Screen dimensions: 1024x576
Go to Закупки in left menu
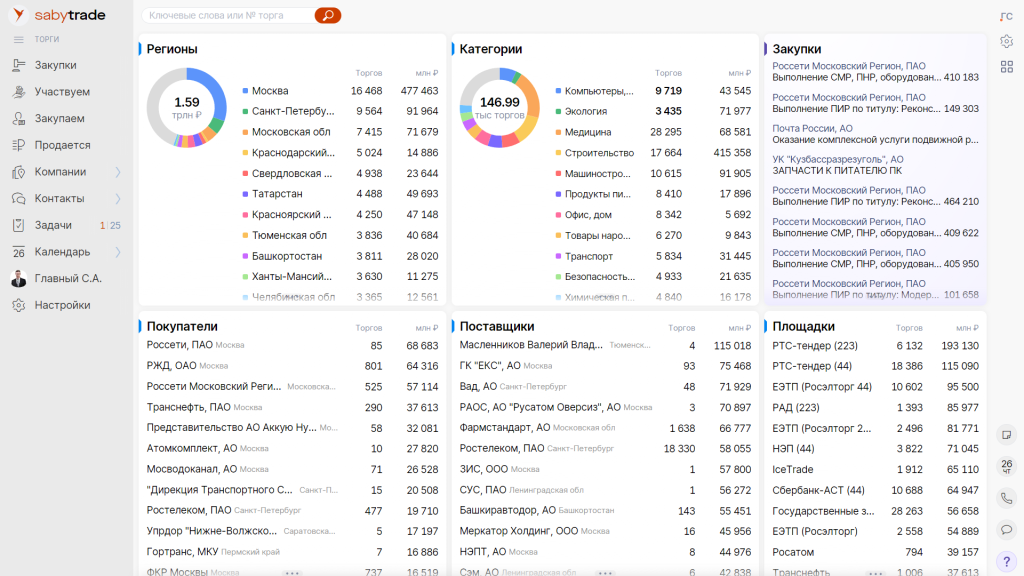point(55,65)
